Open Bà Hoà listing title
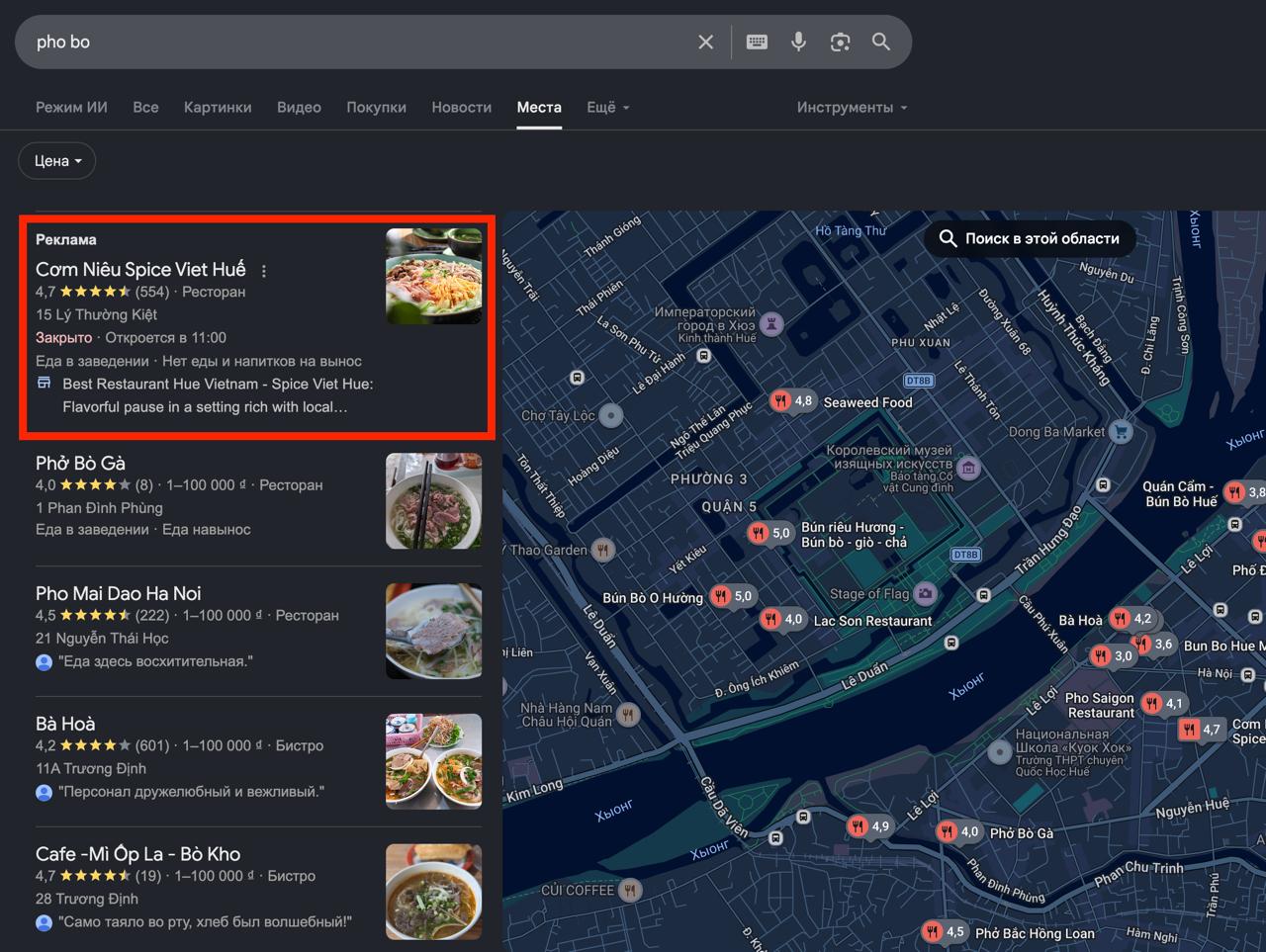 [x=65, y=724]
